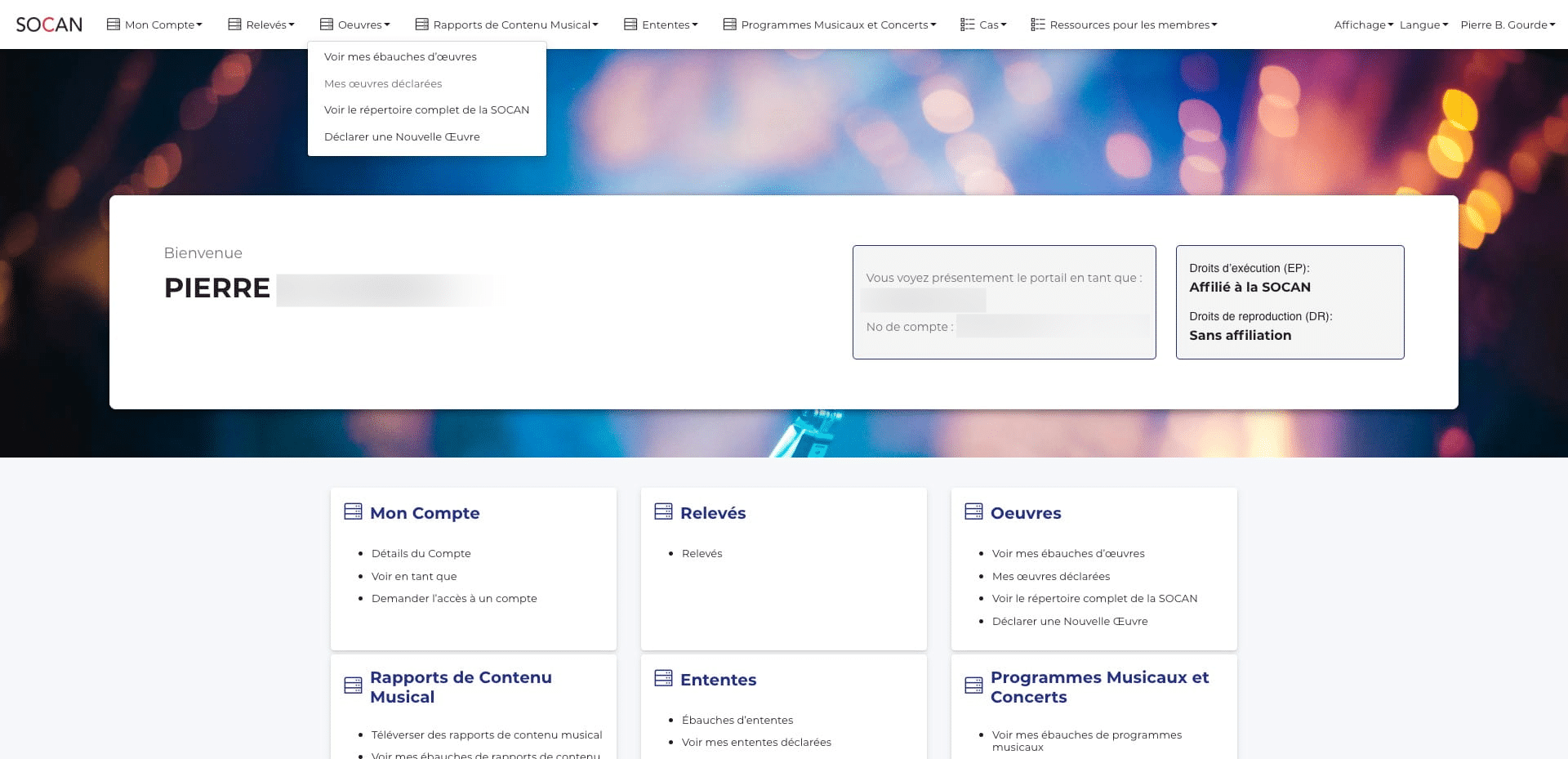The height and width of the screenshot is (759, 1568).
Task: Open Voir mes ententes déclarées link
Action: click(756, 742)
